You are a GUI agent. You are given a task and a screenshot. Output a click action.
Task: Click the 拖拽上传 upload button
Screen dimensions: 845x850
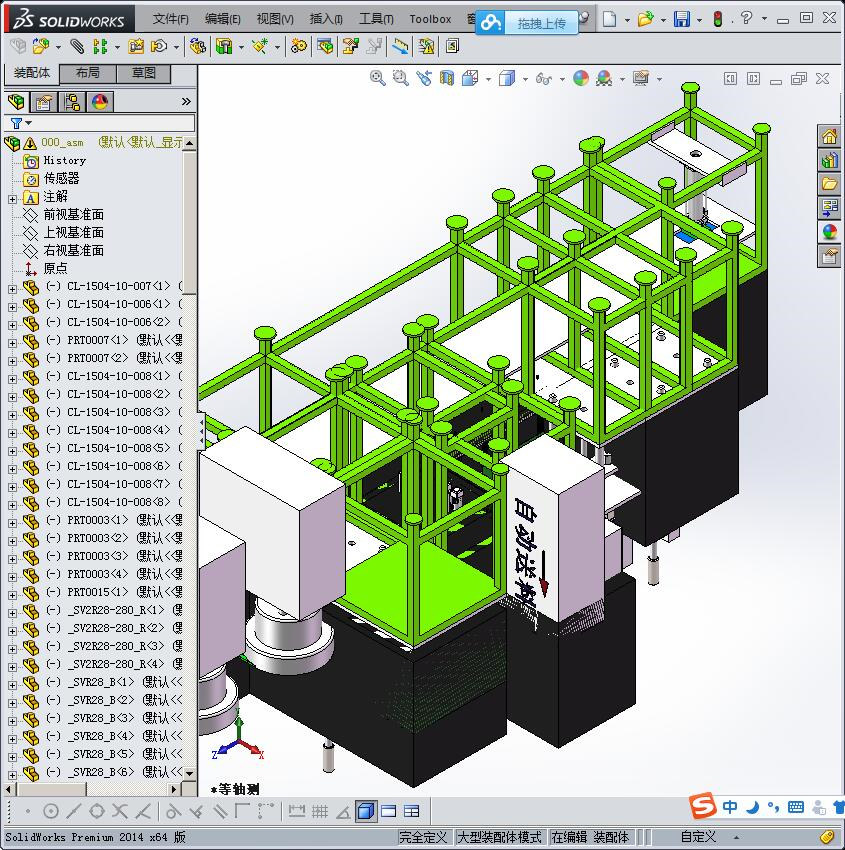pos(526,23)
